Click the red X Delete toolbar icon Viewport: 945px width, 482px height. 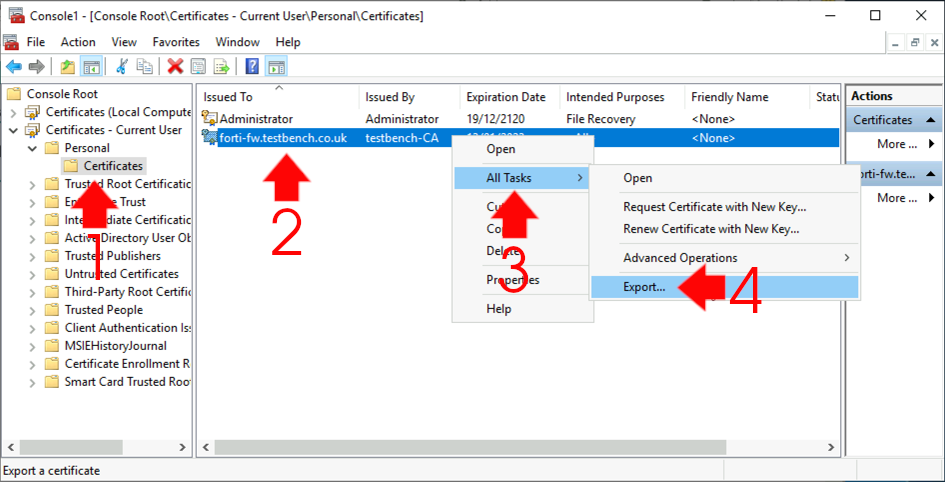[175, 66]
